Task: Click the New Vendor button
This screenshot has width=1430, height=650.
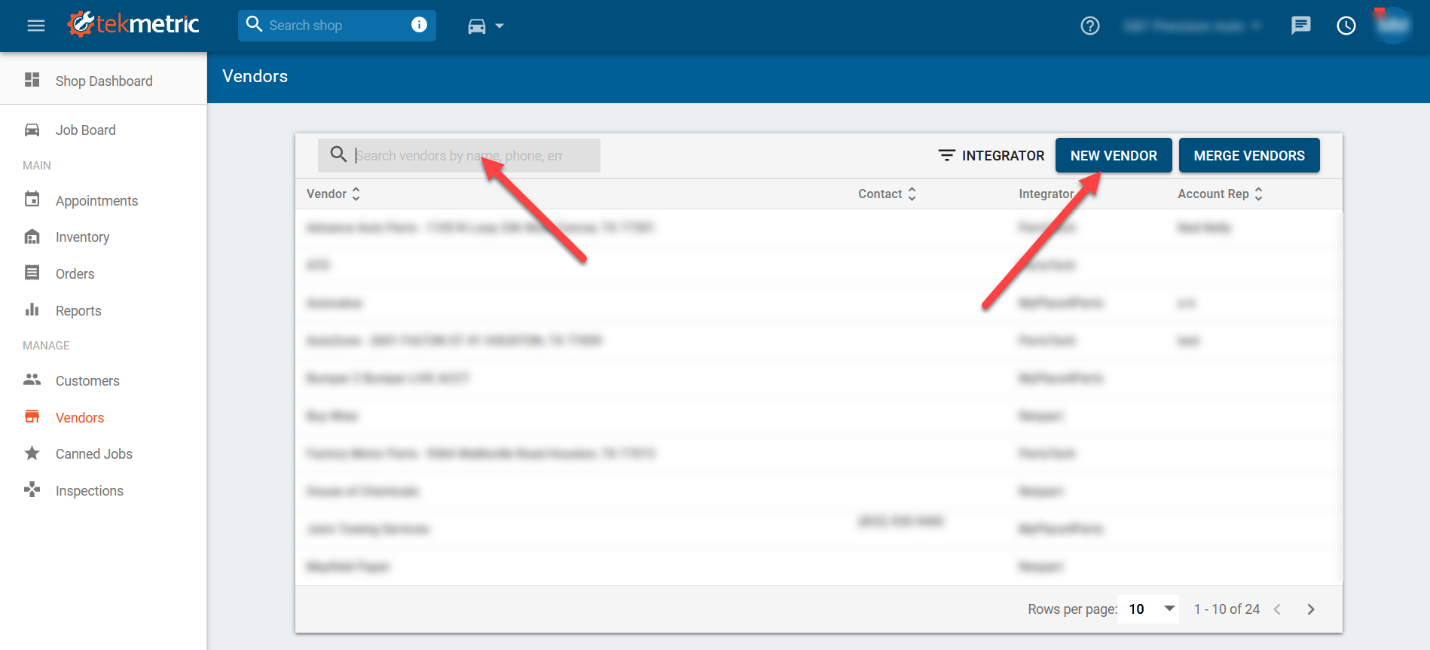Action: click(x=1113, y=156)
